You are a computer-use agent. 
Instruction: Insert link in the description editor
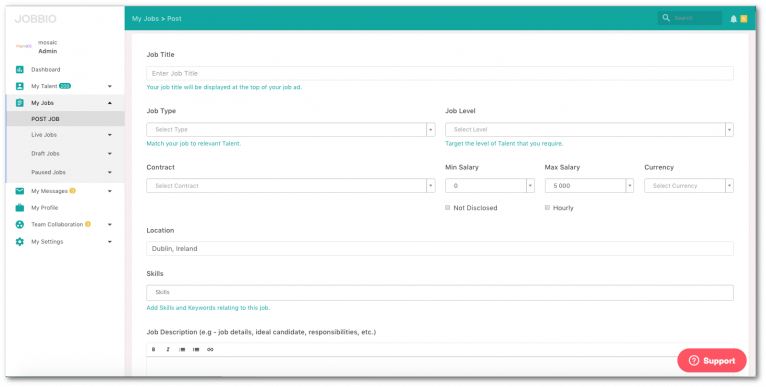[x=210, y=349]
